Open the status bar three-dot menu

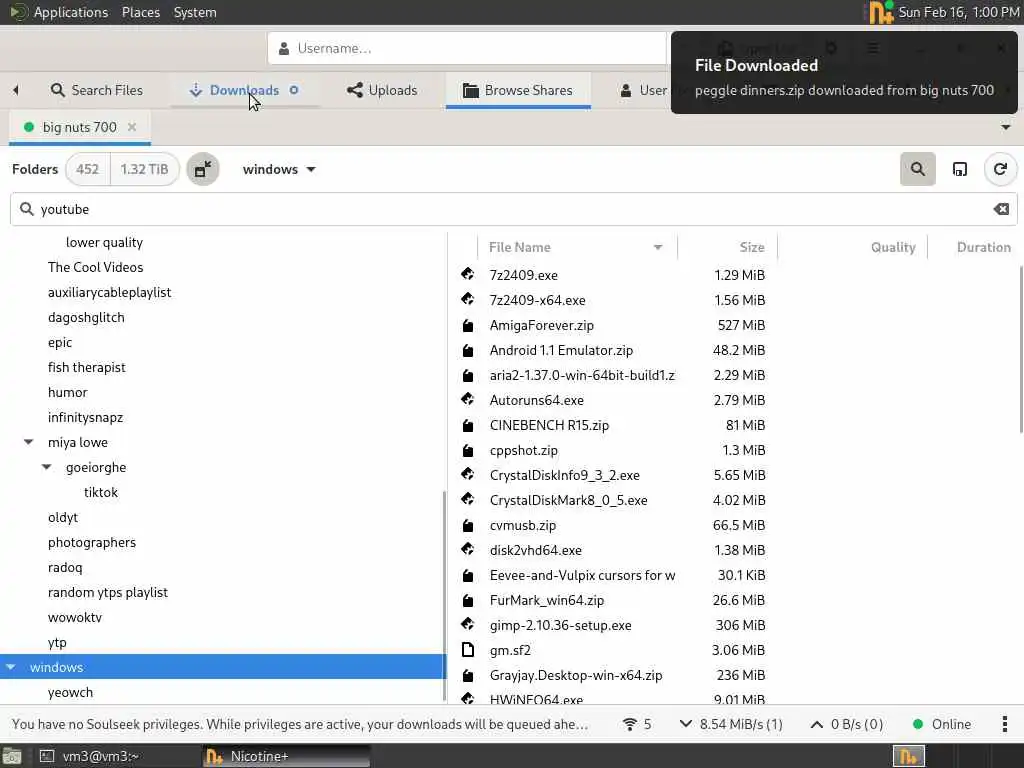1004,724
